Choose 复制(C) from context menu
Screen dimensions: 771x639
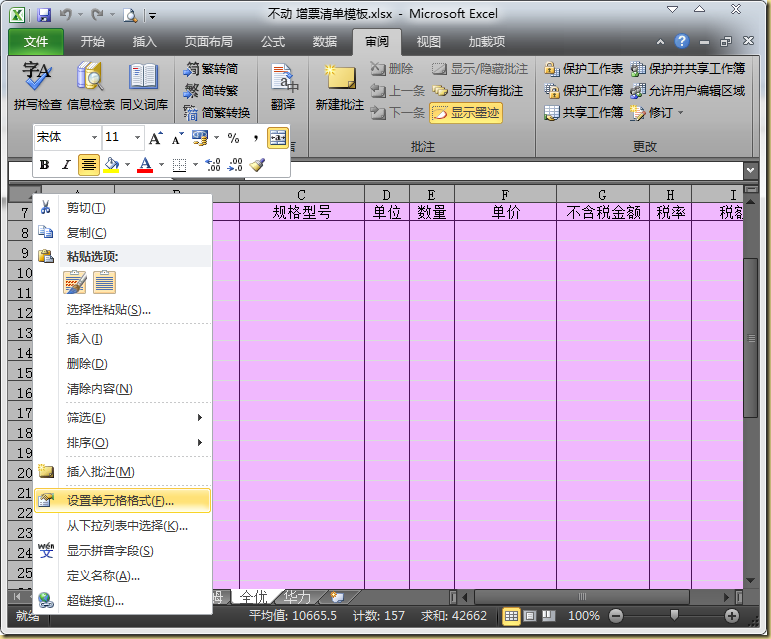[123, 233]
